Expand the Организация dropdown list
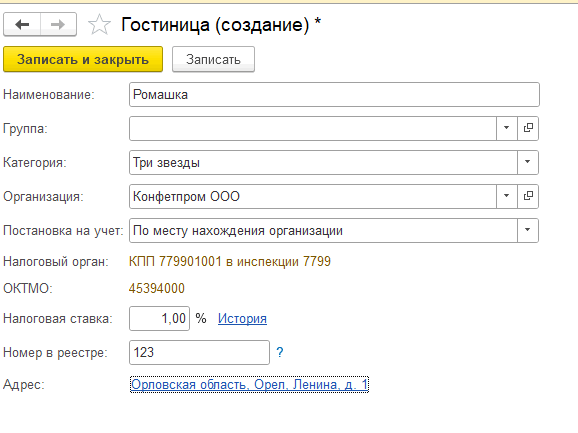Image resolution: width=578 pixels, height=433 pixels. tap(506, 196)
